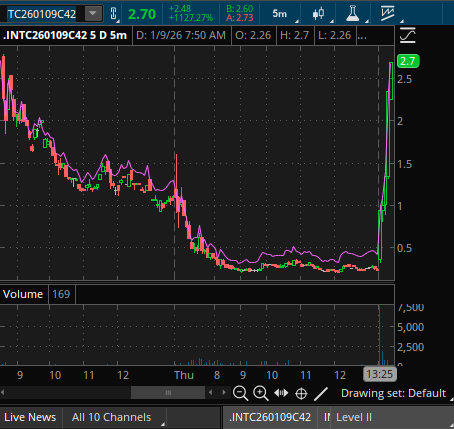The height and width of the screenshot is (429, 454).
Task: Click the D: 1/9/26 7:50 AM readout
Action: tap(181, 35)
